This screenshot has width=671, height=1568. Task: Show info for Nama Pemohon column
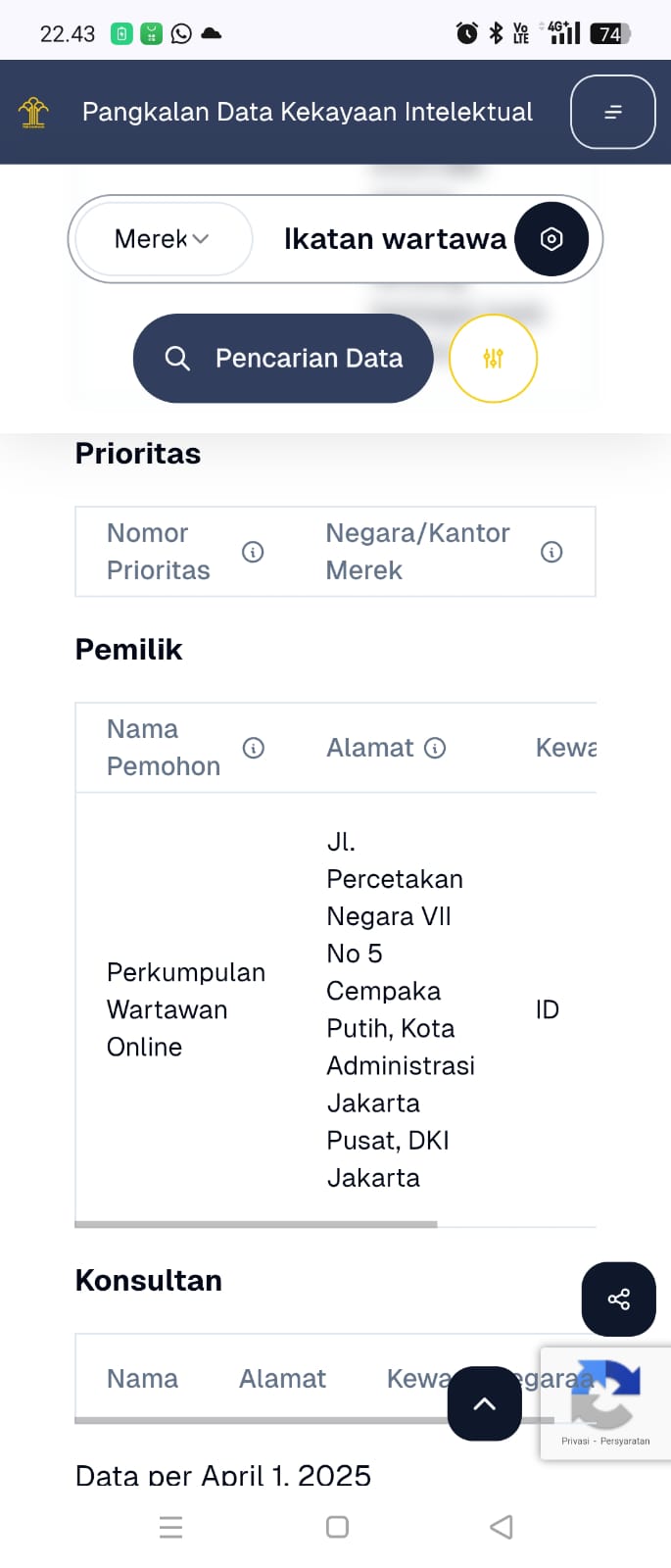(254, 749)
